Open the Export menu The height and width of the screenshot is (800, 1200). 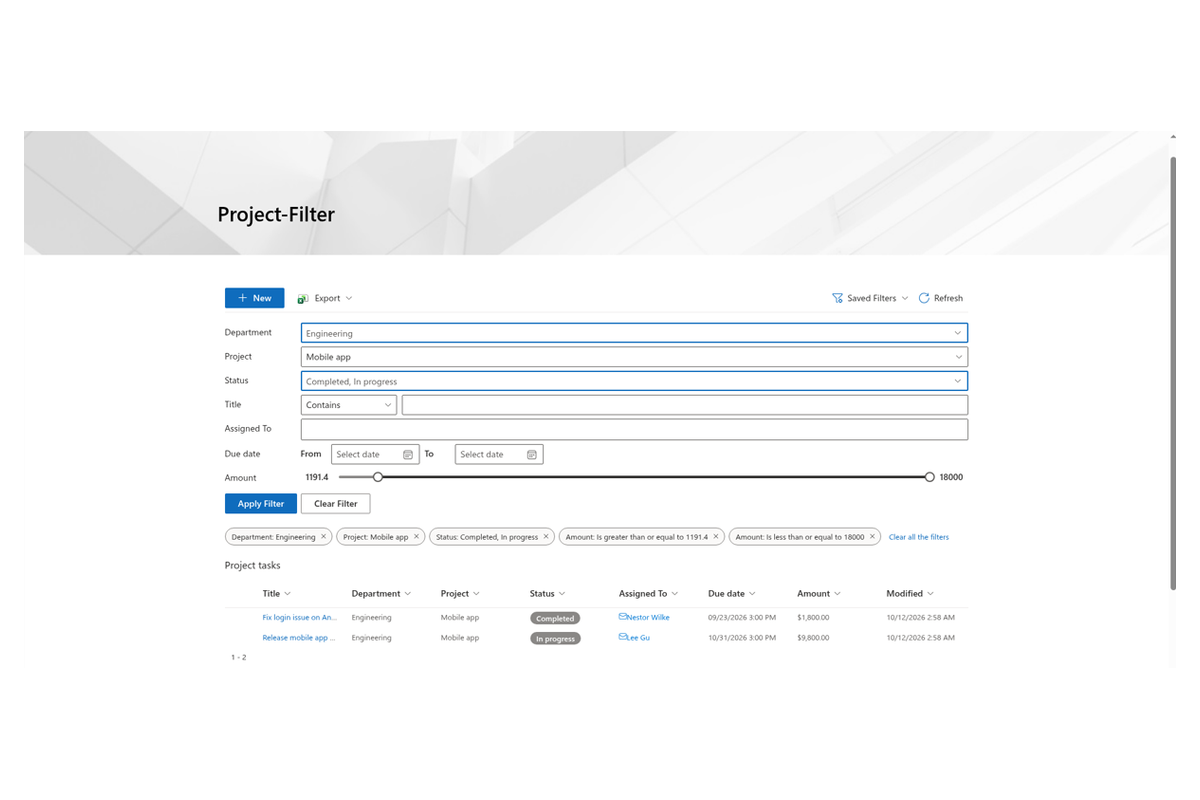[325, 298]
